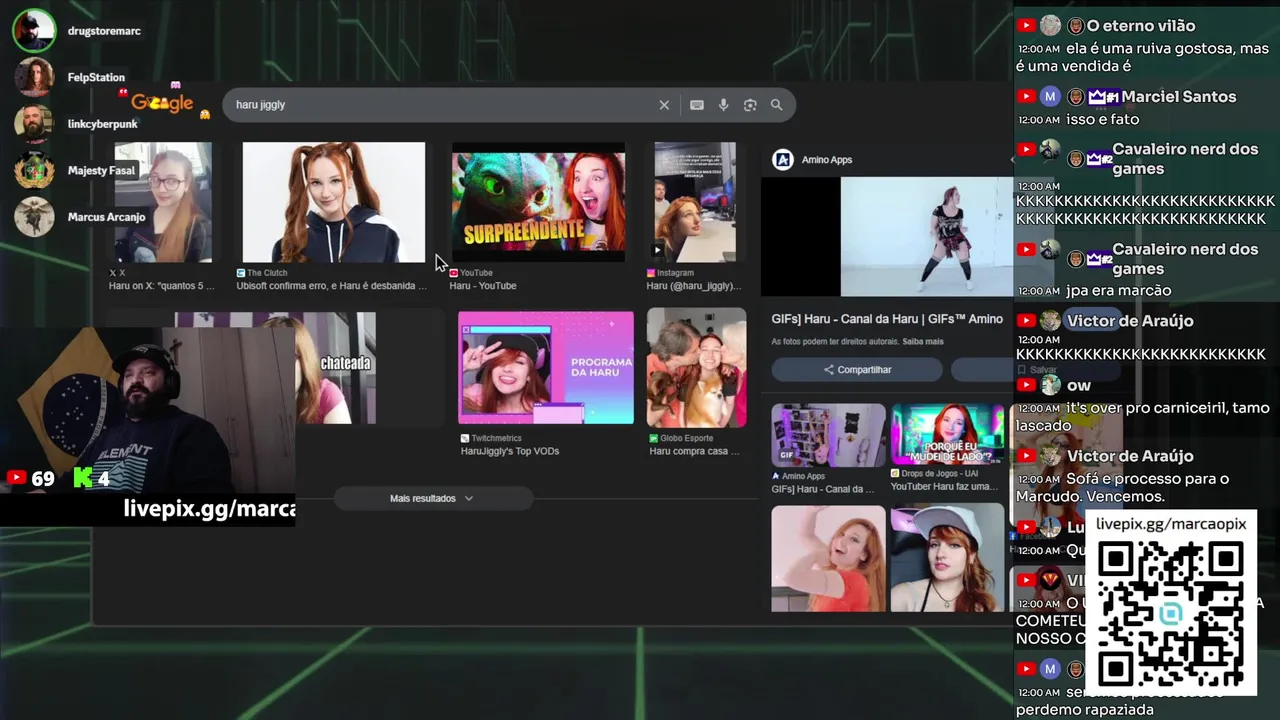The height and width of the screenshot is (720, 1280).
Task: Click username 'Victor de Araújo' above 'Sofá e processo' message
Action: click(x=1130, y=456)
